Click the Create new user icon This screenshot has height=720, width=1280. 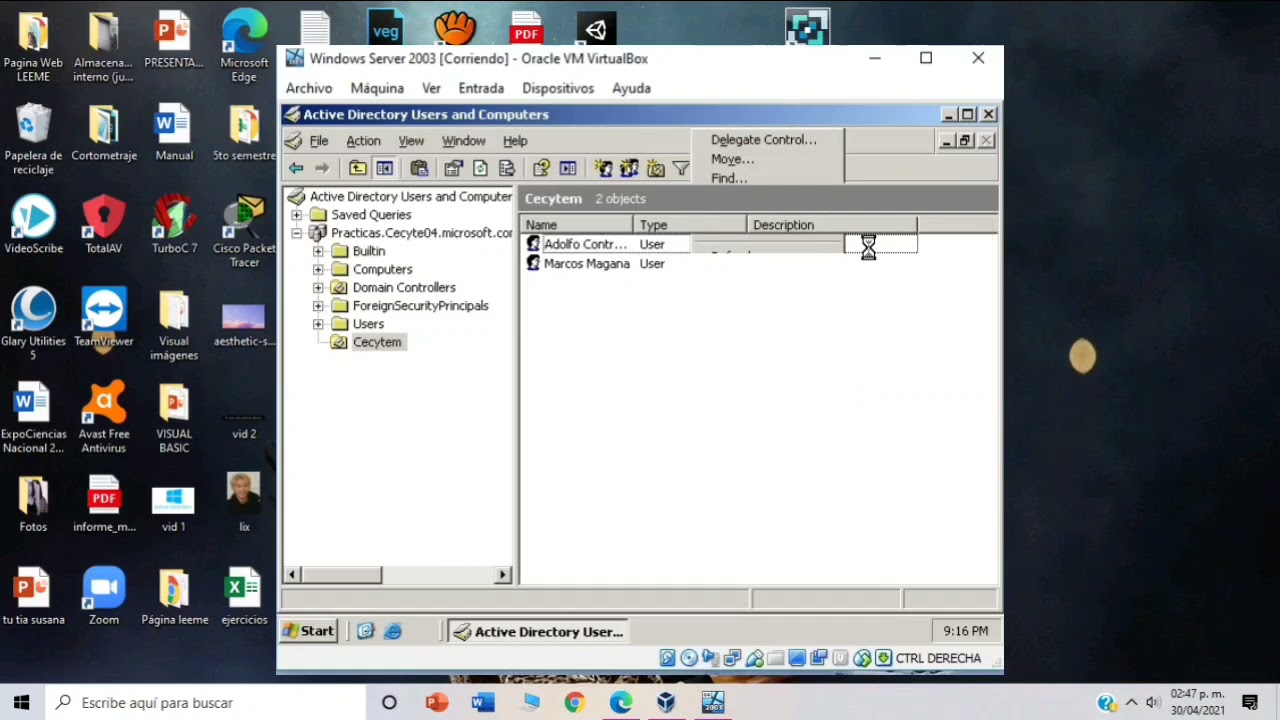point(603,169)
